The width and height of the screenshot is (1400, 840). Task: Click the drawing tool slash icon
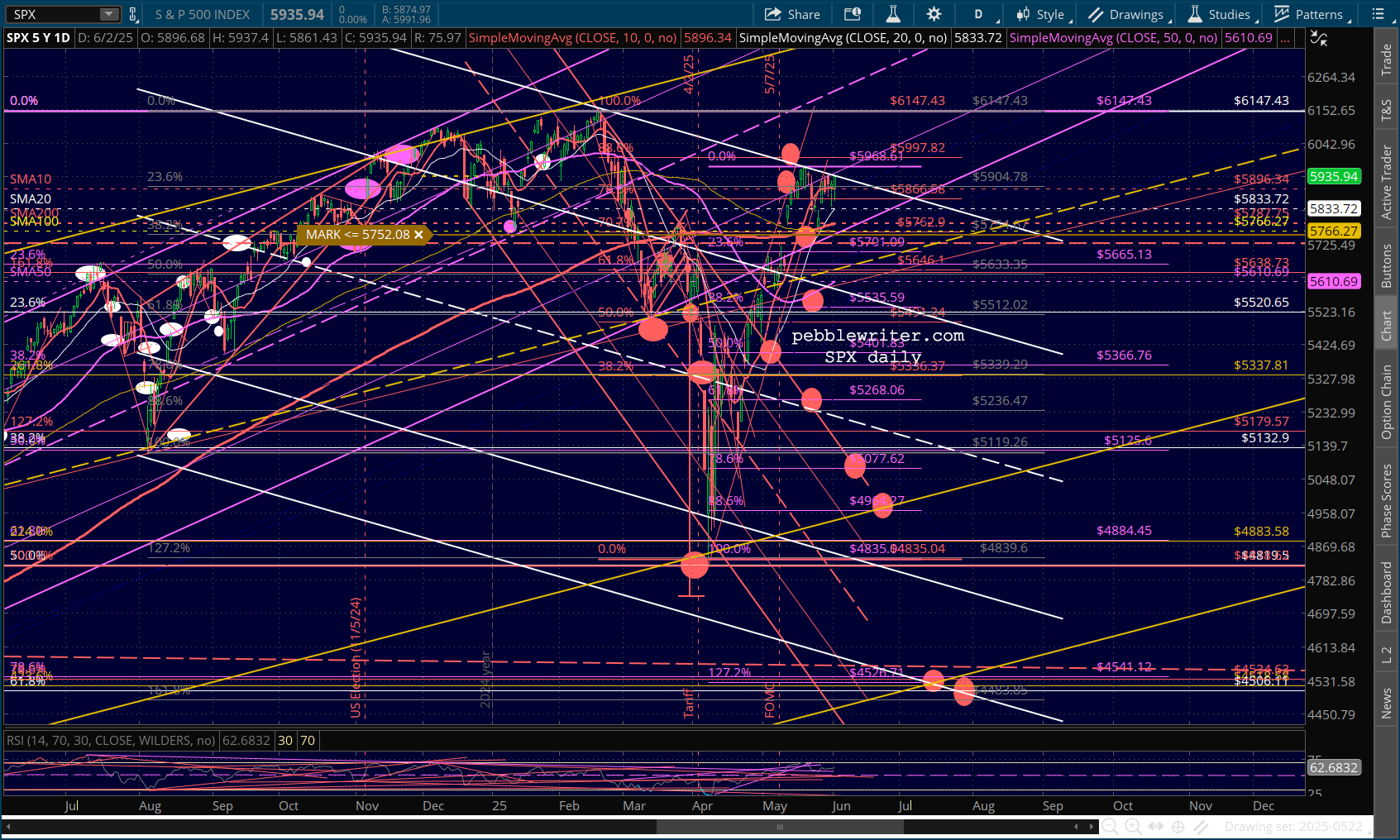(1201, 827)
